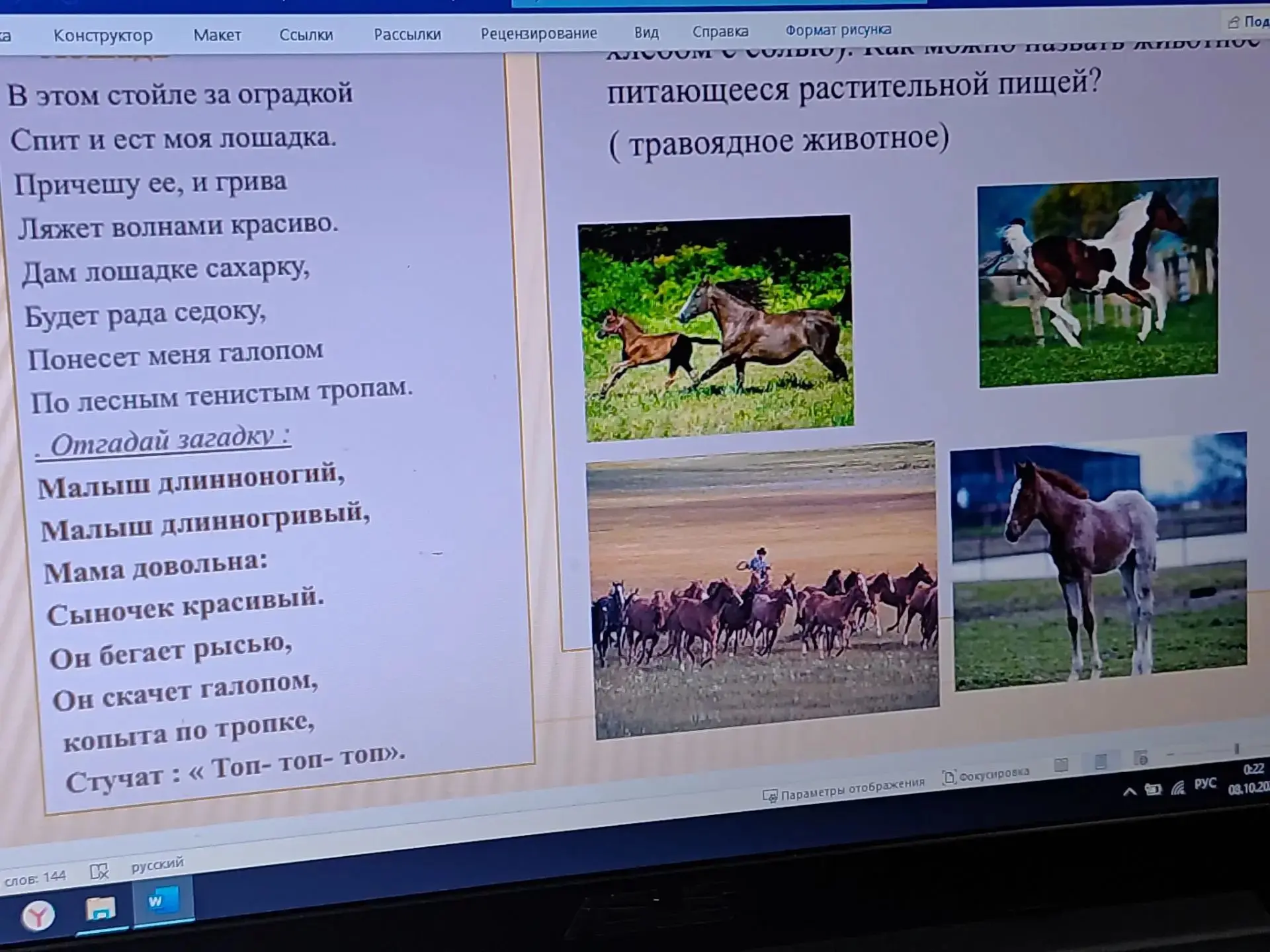Click the proofing errors book icon
1270x952 pixels.
tap(99, 872)
